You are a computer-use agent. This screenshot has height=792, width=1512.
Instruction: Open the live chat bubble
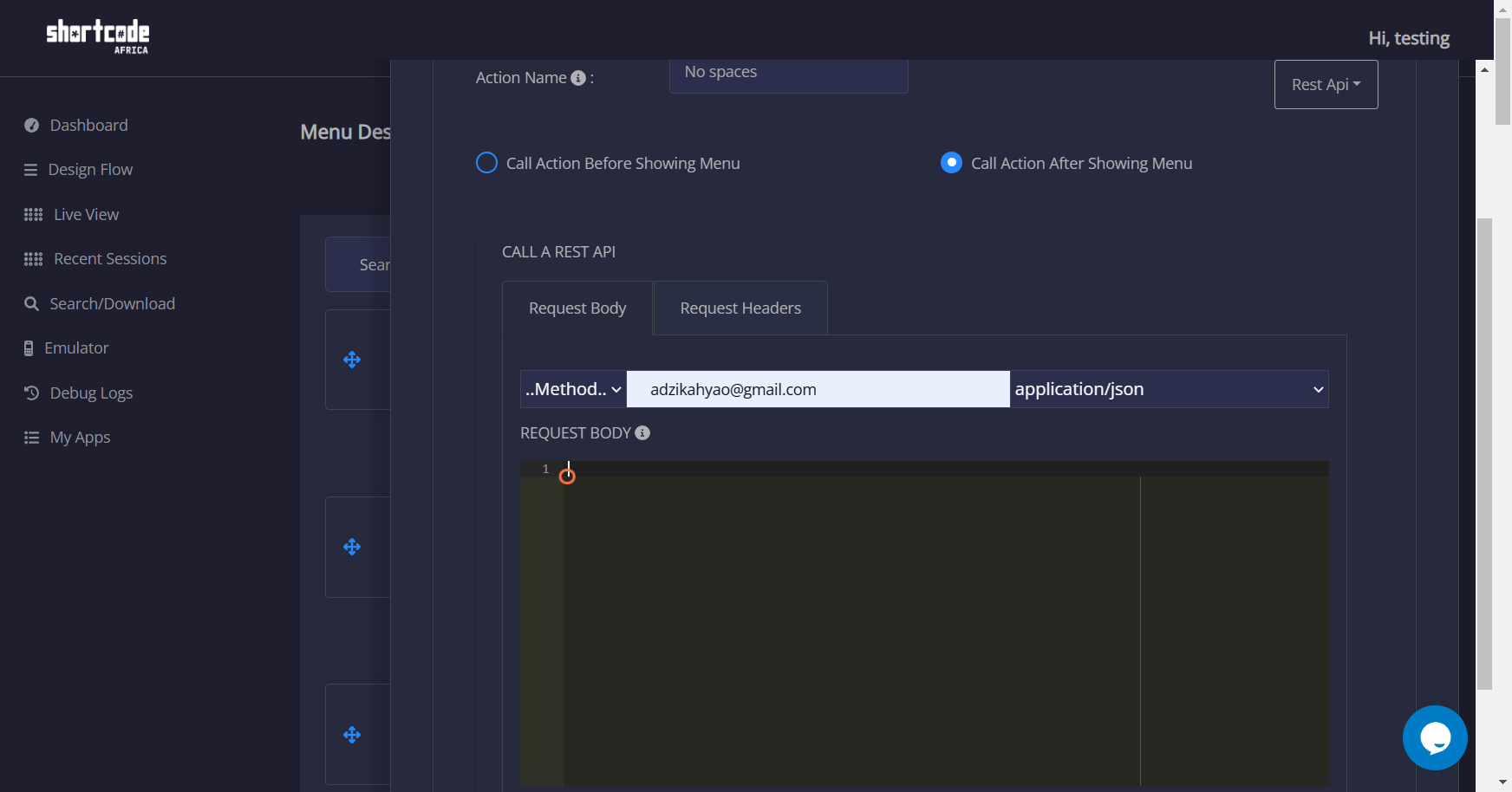[x=1435, y=737]
